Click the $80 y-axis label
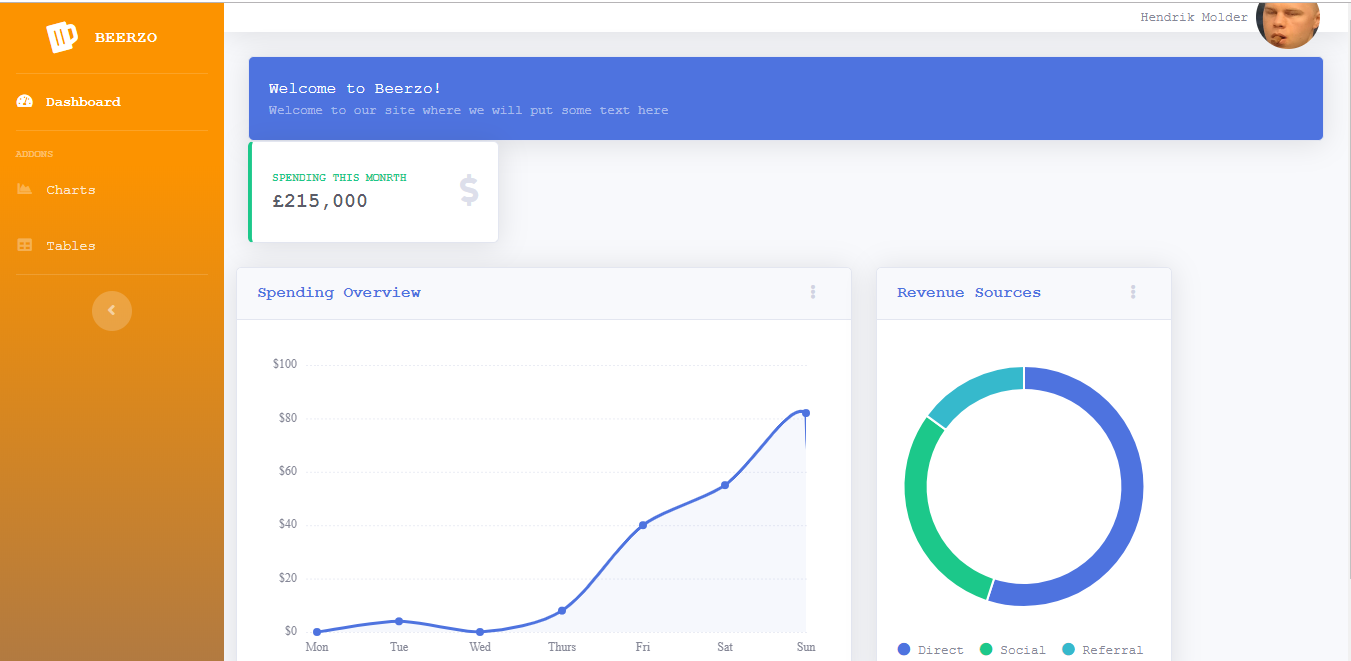This screenshot has width=1351, height=661. tap(288, 418)
